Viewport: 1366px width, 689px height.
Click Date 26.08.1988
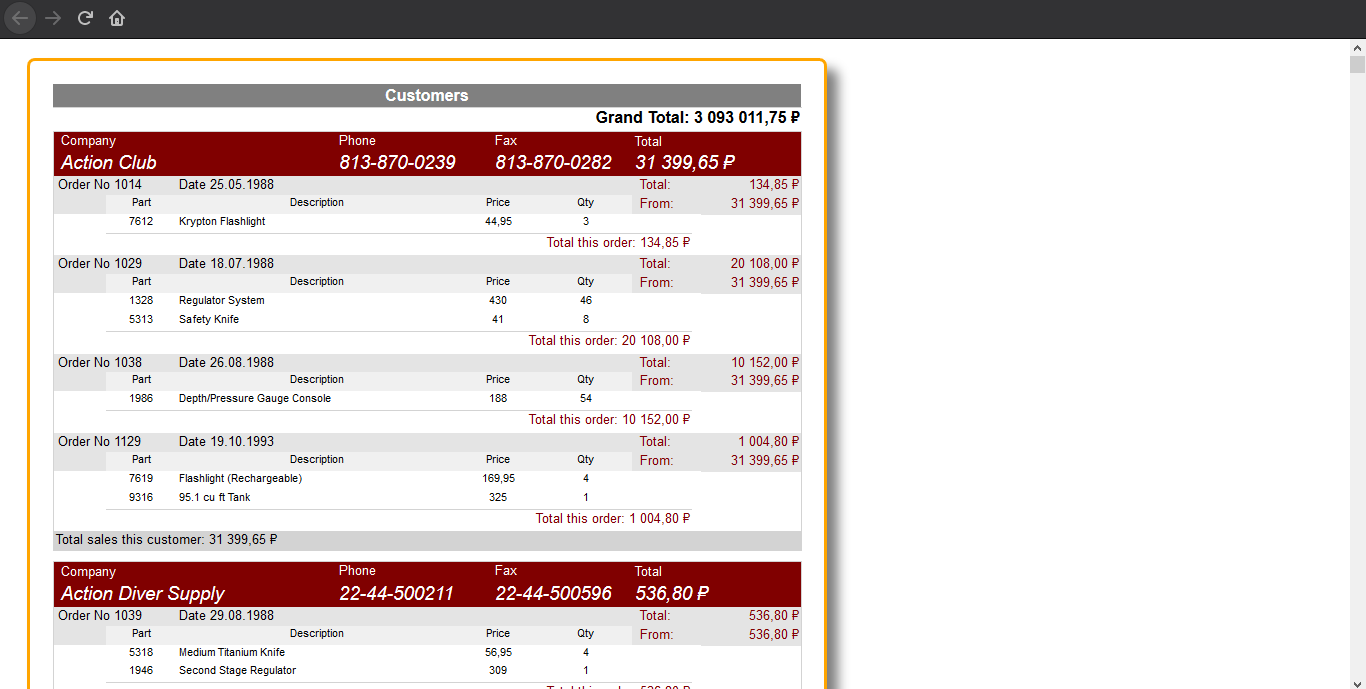pyautogui.click(x=226, y=362)
